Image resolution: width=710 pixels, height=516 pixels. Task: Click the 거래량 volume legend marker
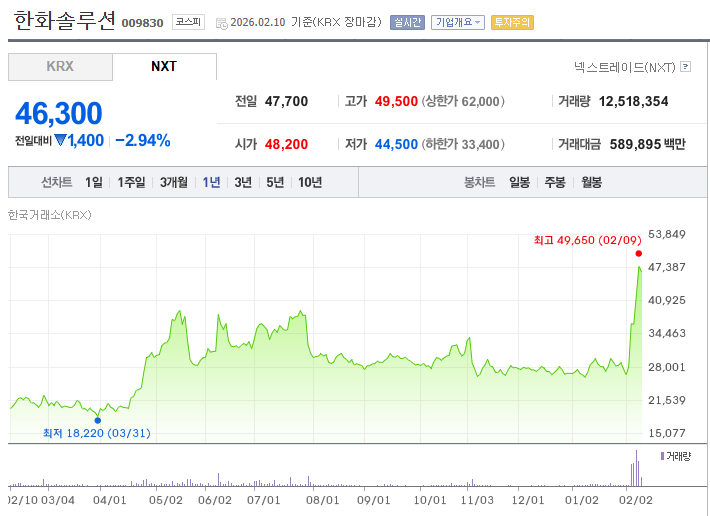point(662,456)
